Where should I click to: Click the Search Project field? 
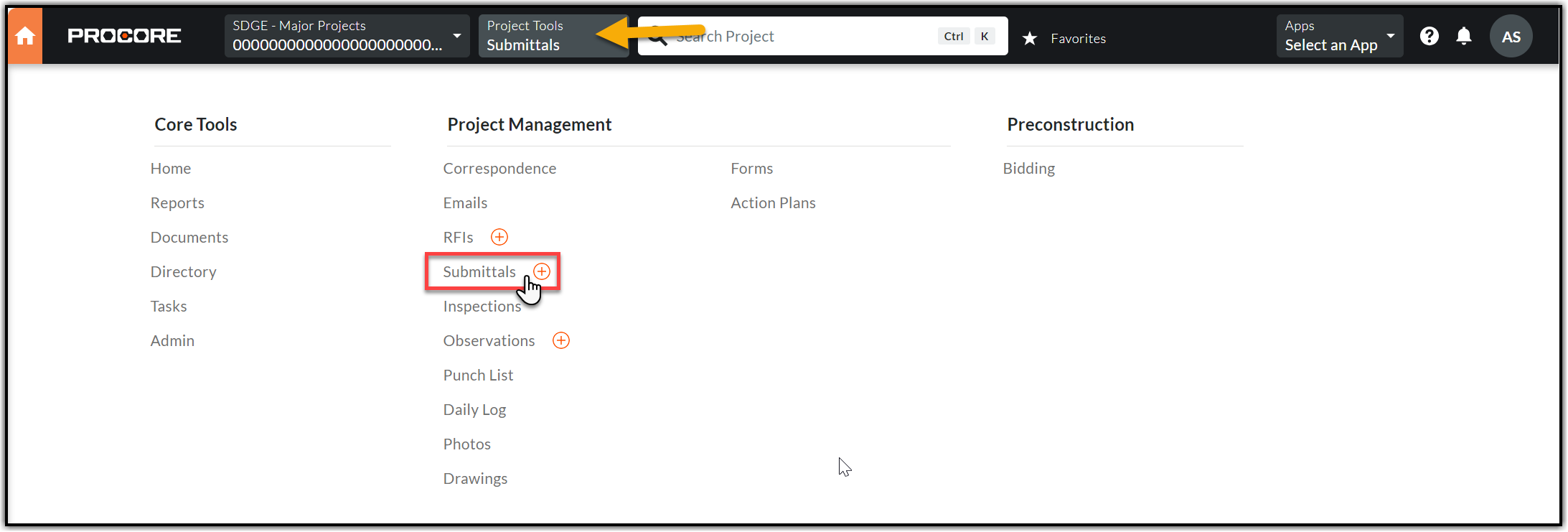coord(804,37)
